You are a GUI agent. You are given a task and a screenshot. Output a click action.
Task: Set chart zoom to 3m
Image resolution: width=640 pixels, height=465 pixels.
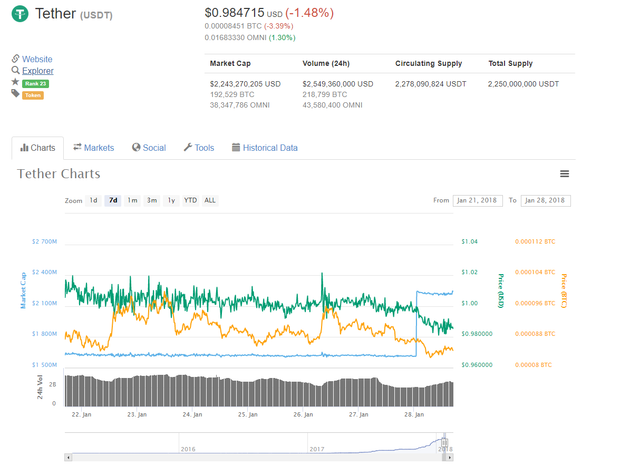tap(152, 200)
